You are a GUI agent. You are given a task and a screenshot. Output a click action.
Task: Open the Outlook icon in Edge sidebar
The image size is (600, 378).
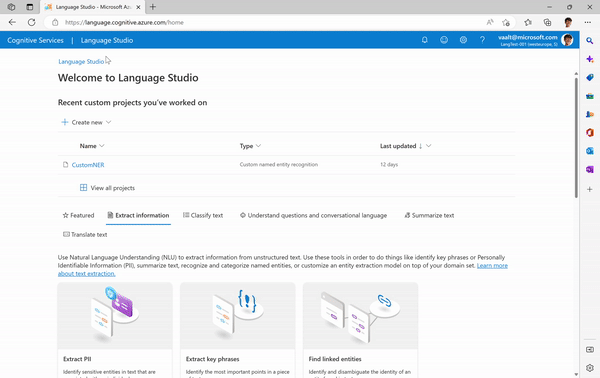(590, 151)
